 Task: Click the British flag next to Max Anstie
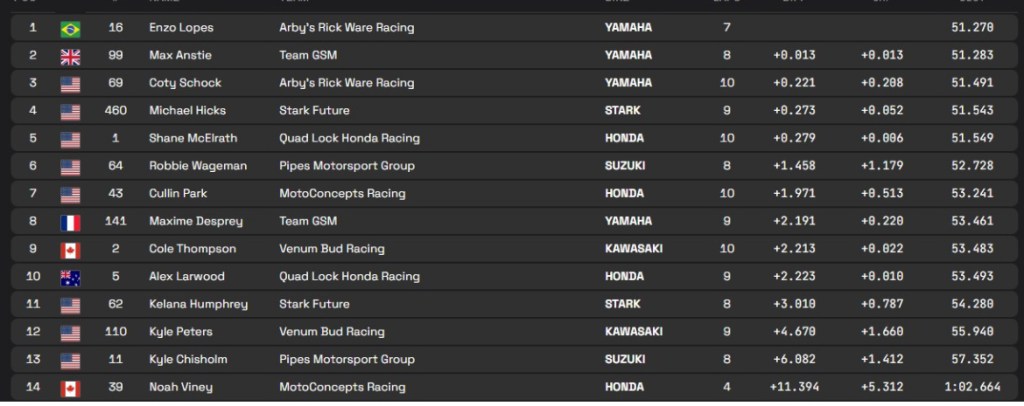pos(70,56)
